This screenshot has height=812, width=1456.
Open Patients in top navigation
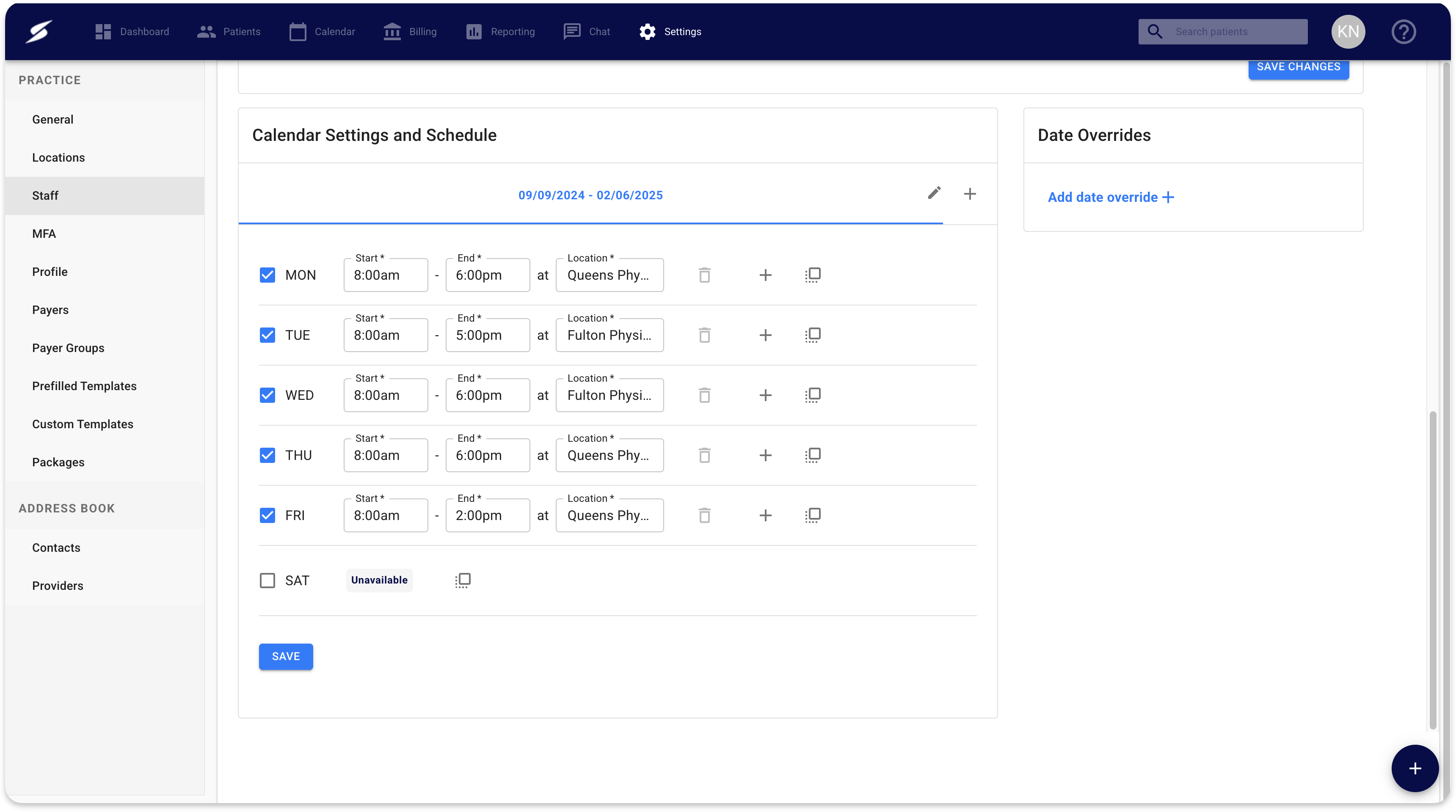tap(229, 32)
